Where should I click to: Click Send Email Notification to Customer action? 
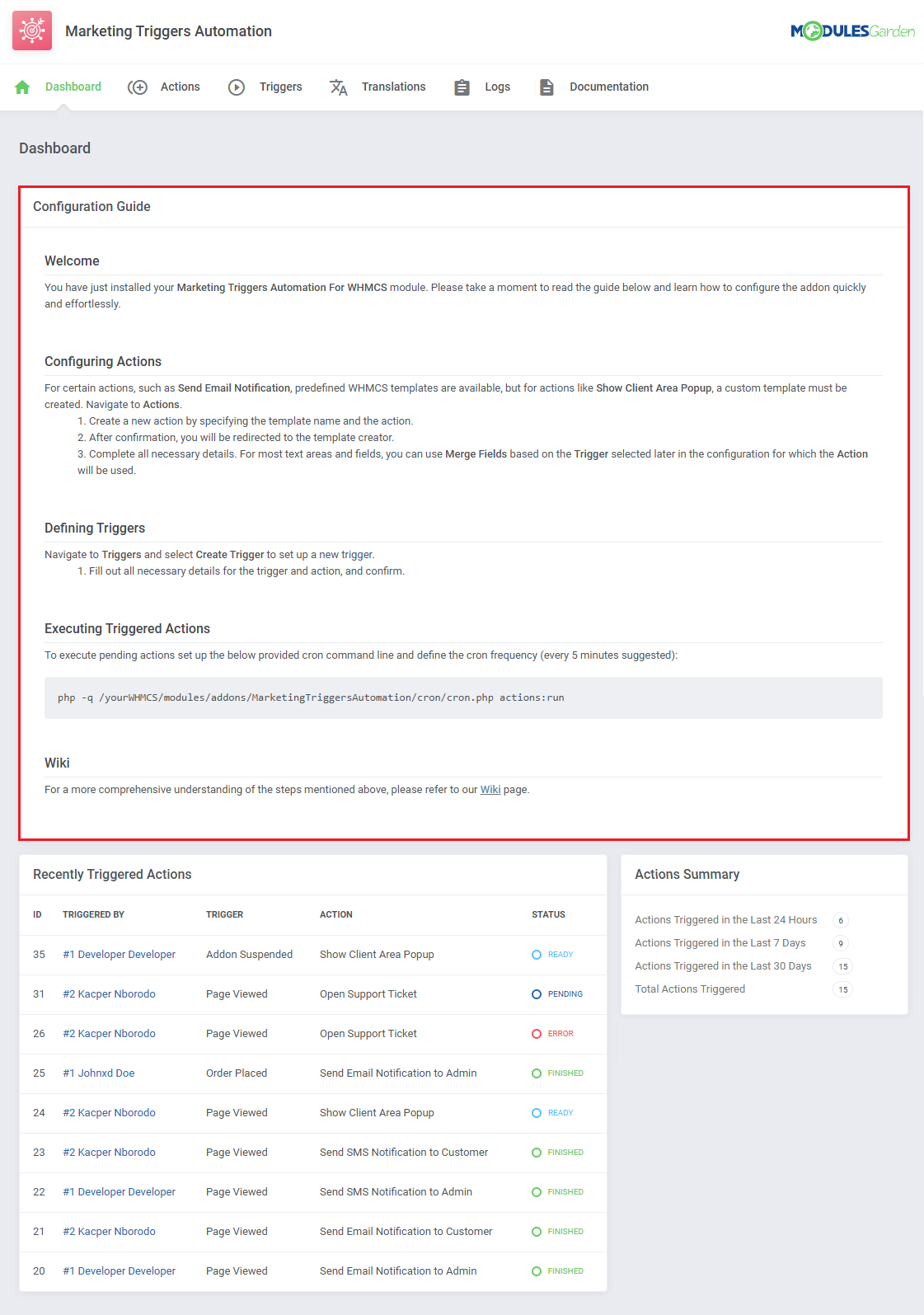[x=406, y=1231]
